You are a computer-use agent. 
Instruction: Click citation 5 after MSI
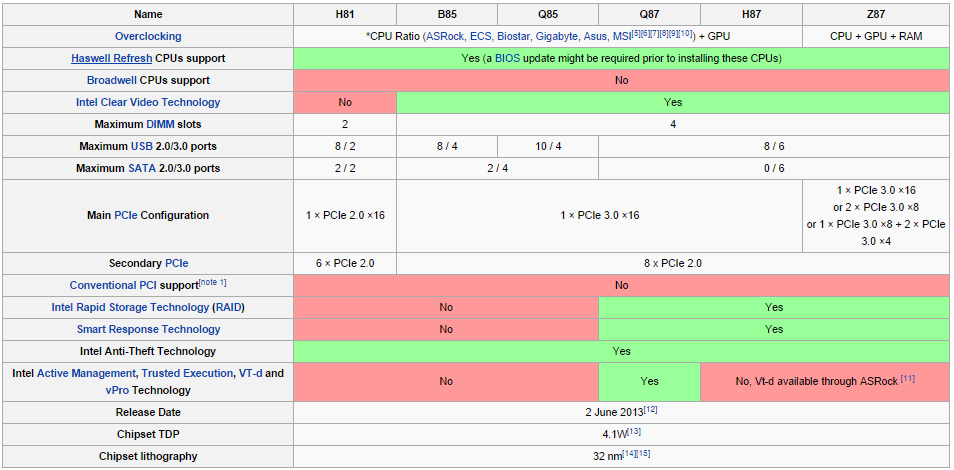click(635, 33)
